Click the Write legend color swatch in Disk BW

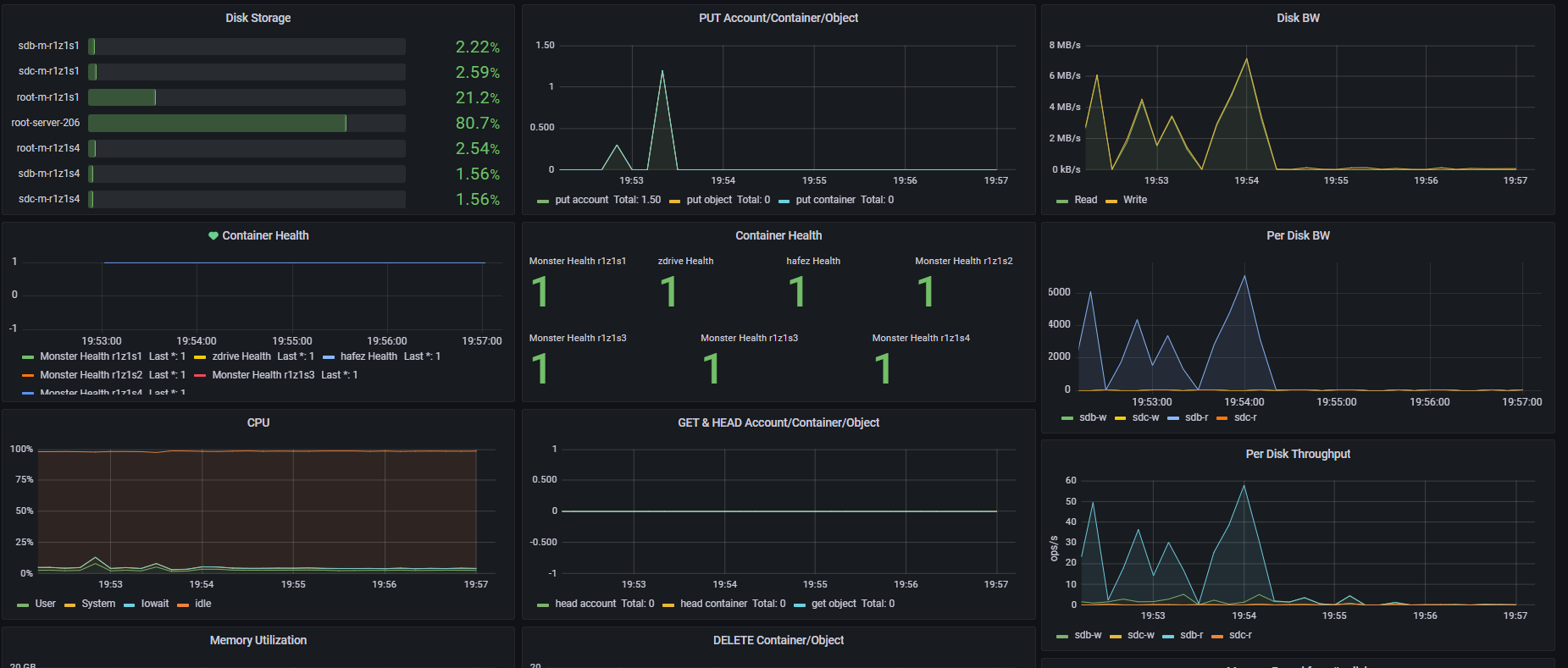(1111, 201)
